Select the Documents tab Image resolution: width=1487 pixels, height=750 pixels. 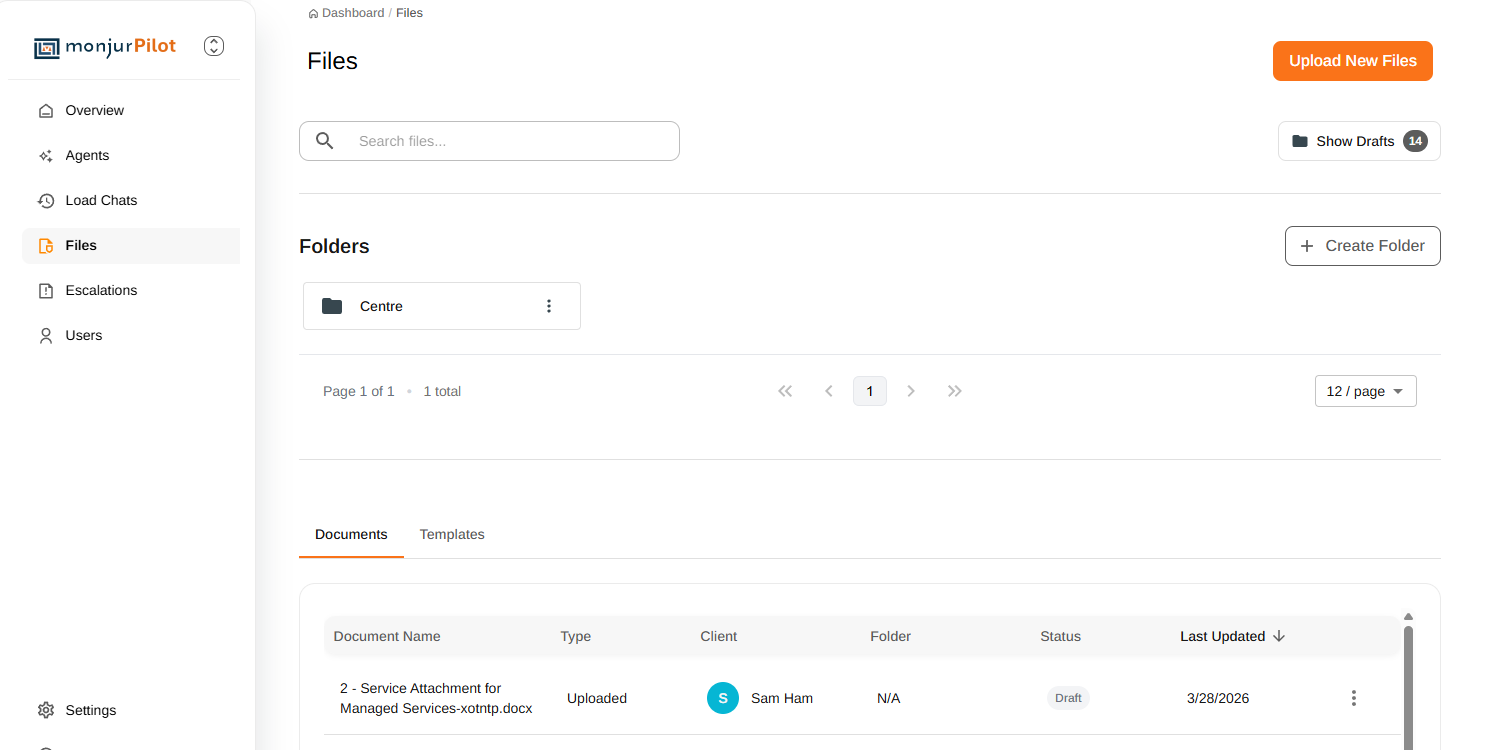(x=351, y=534)
